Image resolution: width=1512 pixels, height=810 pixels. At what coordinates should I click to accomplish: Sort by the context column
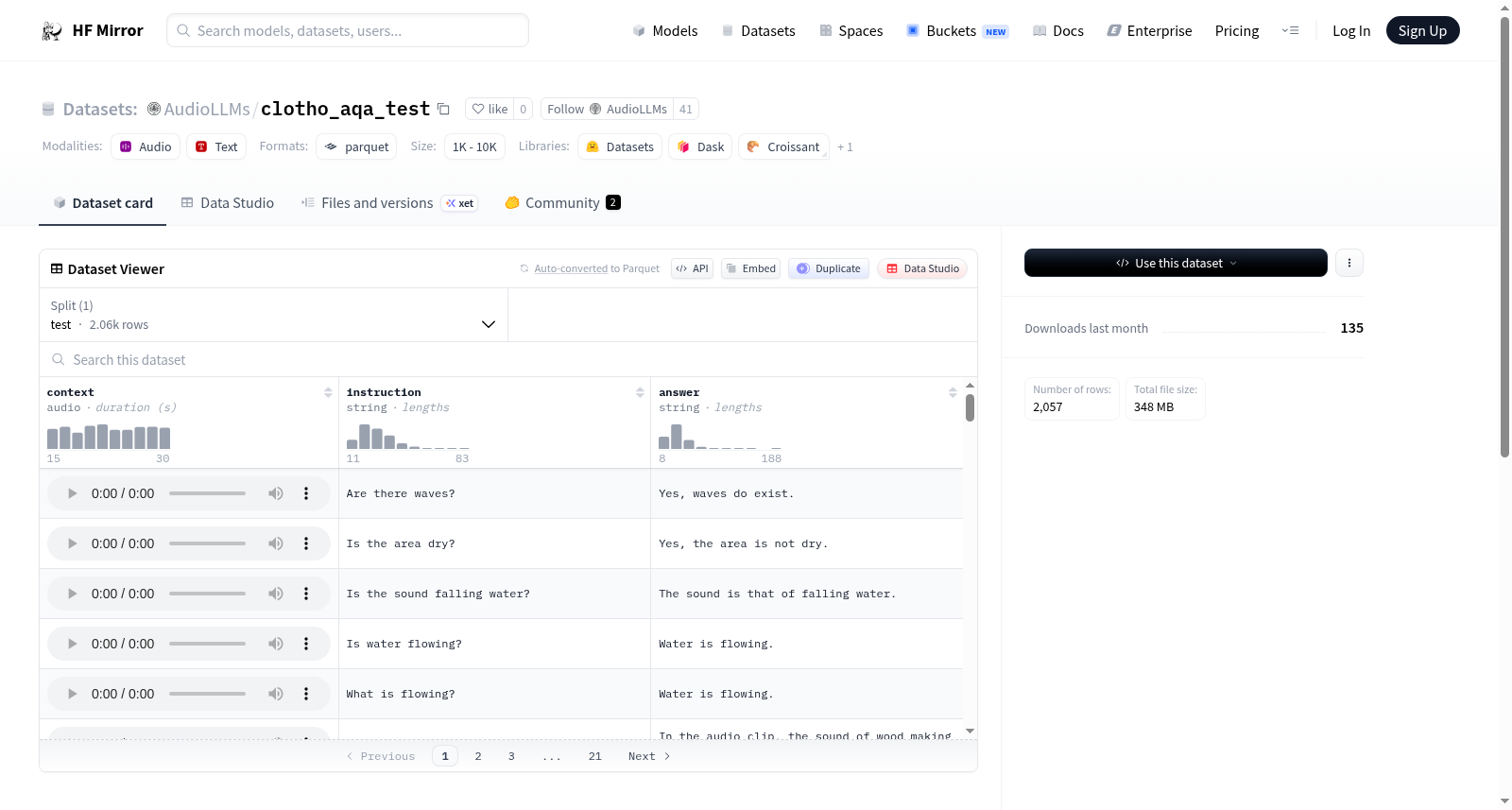328,392
